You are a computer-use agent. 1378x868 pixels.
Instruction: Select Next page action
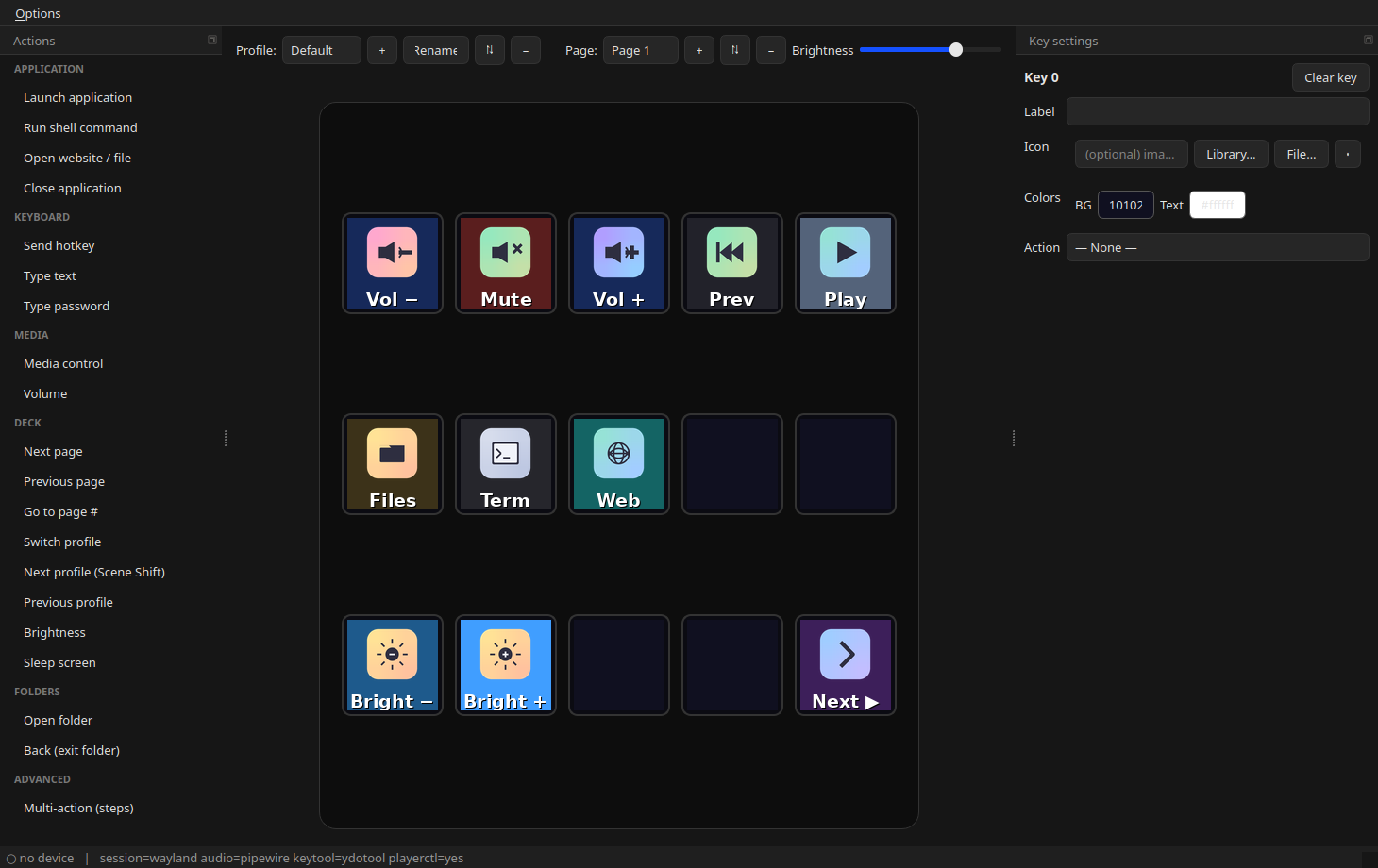tap(111, 451)
